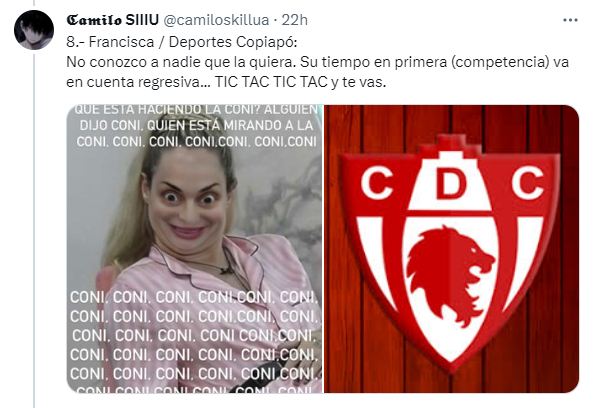Open the CONI meme photo on left
This screenshot has width=595, height=408.
195,249
